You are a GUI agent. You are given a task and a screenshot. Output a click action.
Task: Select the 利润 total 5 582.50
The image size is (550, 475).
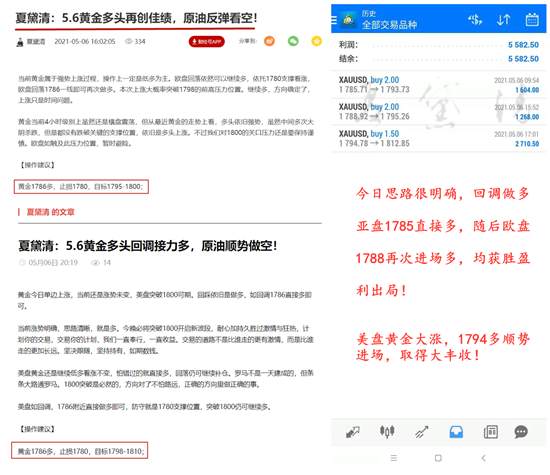pos(523,45)
